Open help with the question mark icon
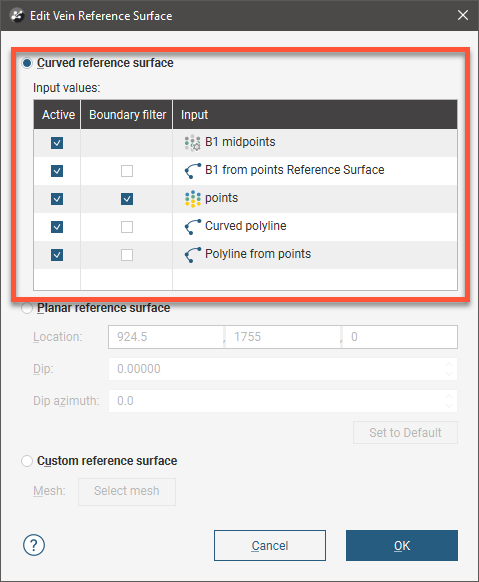This screenshot has height=582, width=479. point(34,545)
